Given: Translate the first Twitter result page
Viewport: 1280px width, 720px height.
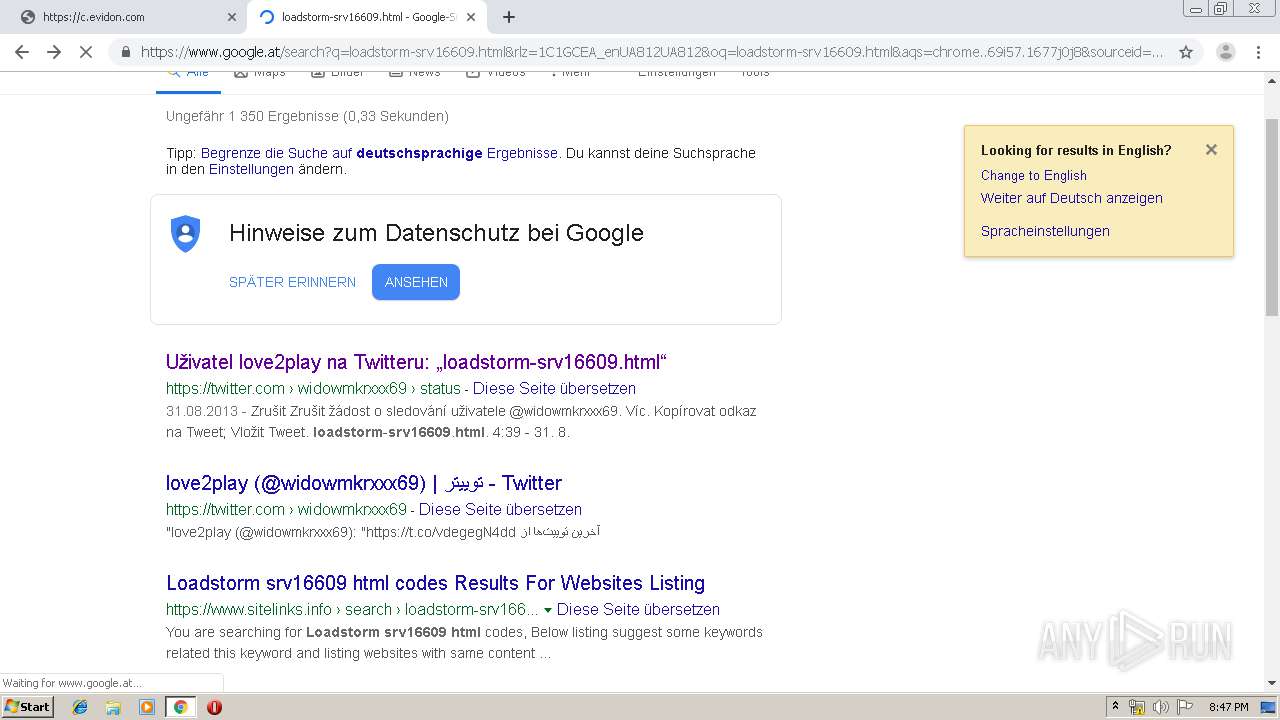Looking at the screenshot, I should (554, 388).
